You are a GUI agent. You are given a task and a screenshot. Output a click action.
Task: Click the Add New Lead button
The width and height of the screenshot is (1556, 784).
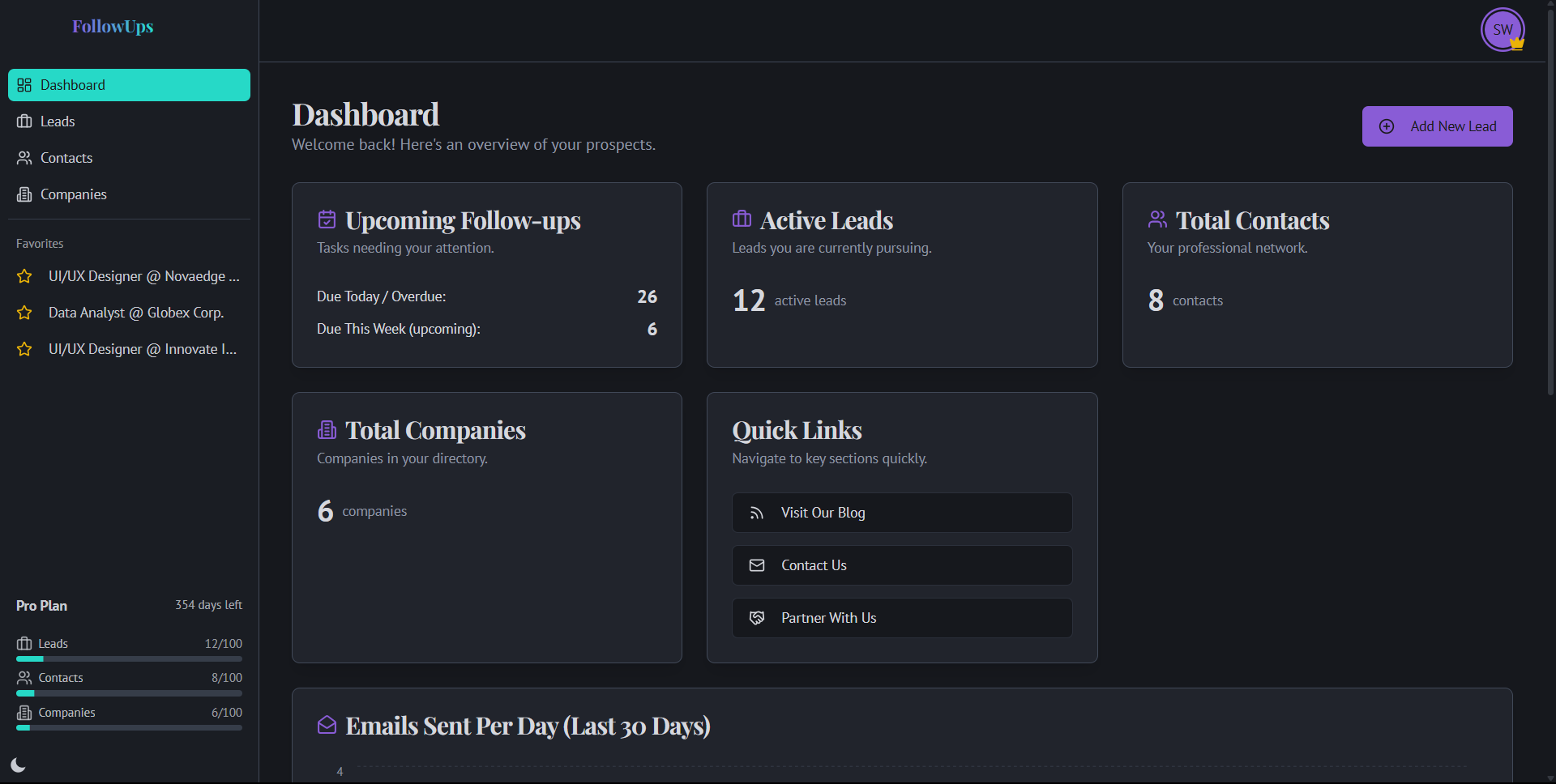pyautogui.click(x=1437, y=126)
